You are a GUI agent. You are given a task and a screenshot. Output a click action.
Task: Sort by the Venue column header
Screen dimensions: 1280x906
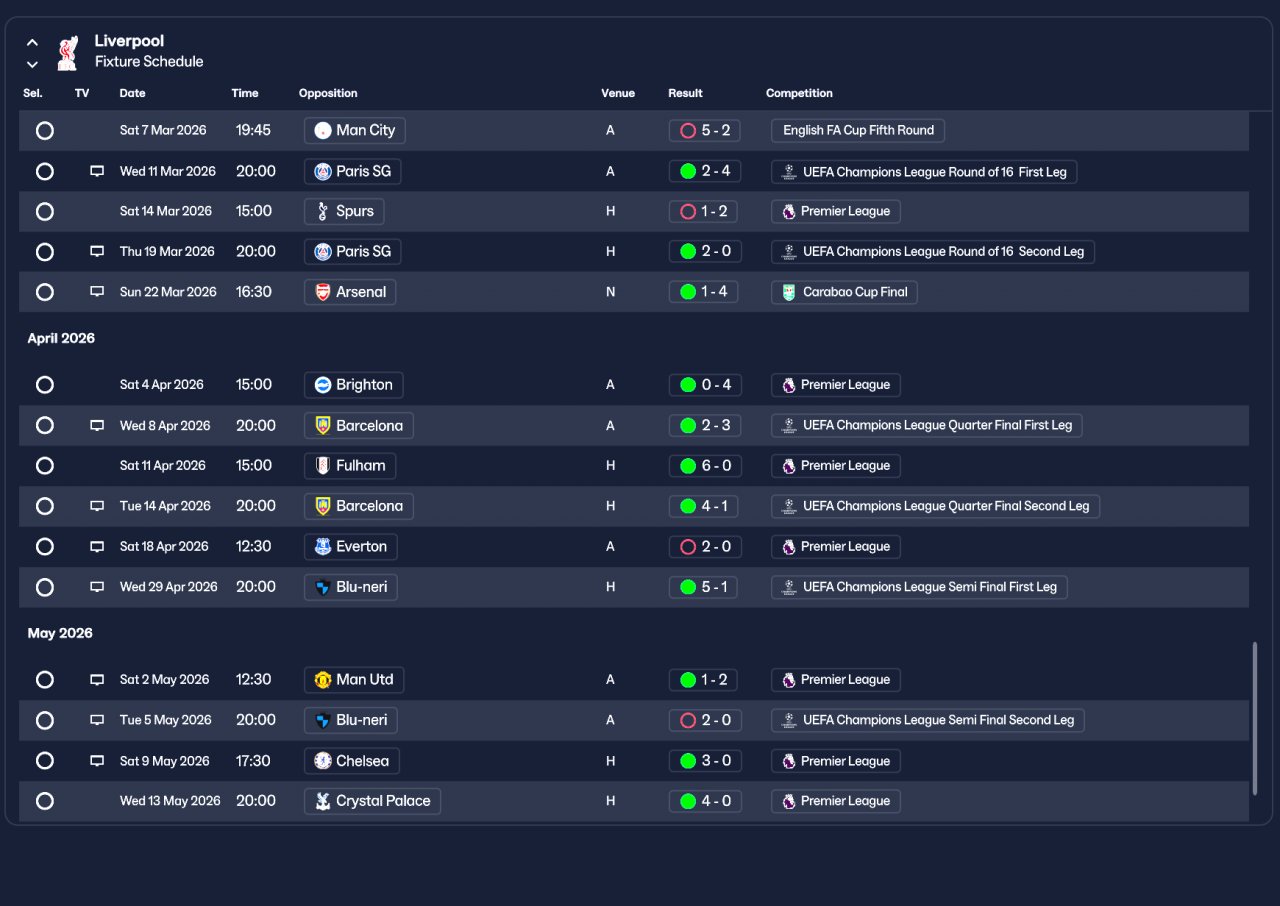pyautogui.click(x=618, y=93)
